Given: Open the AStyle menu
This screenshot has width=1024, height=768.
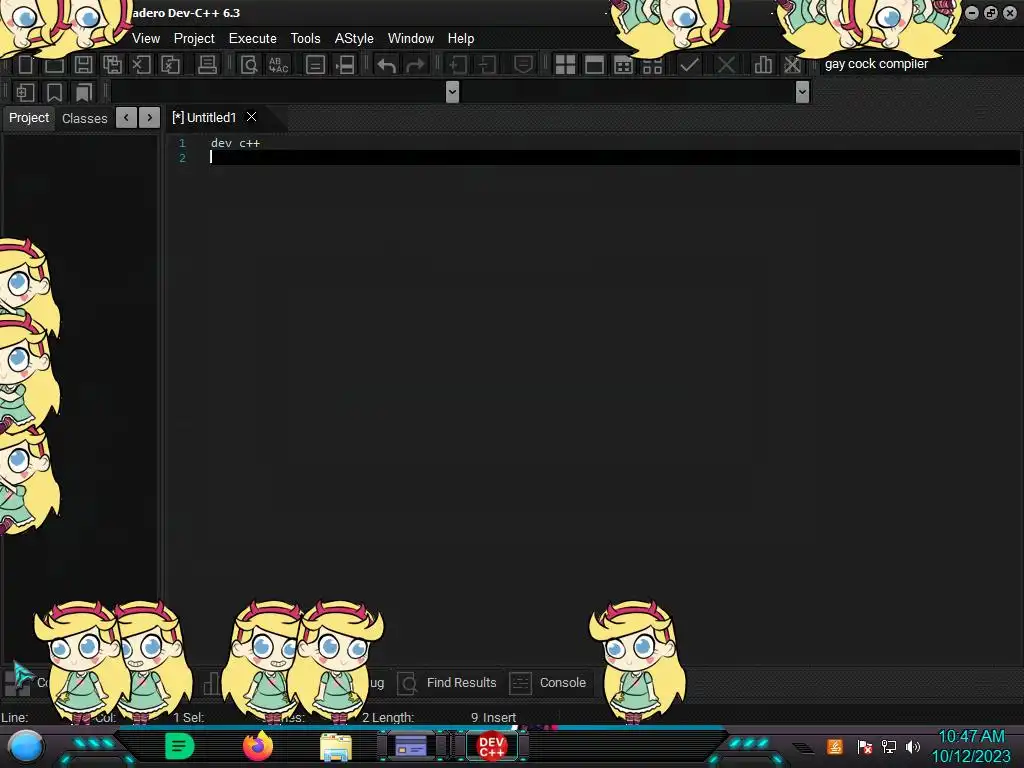Looking at the screenshot, I should click(x=354, y=39).
